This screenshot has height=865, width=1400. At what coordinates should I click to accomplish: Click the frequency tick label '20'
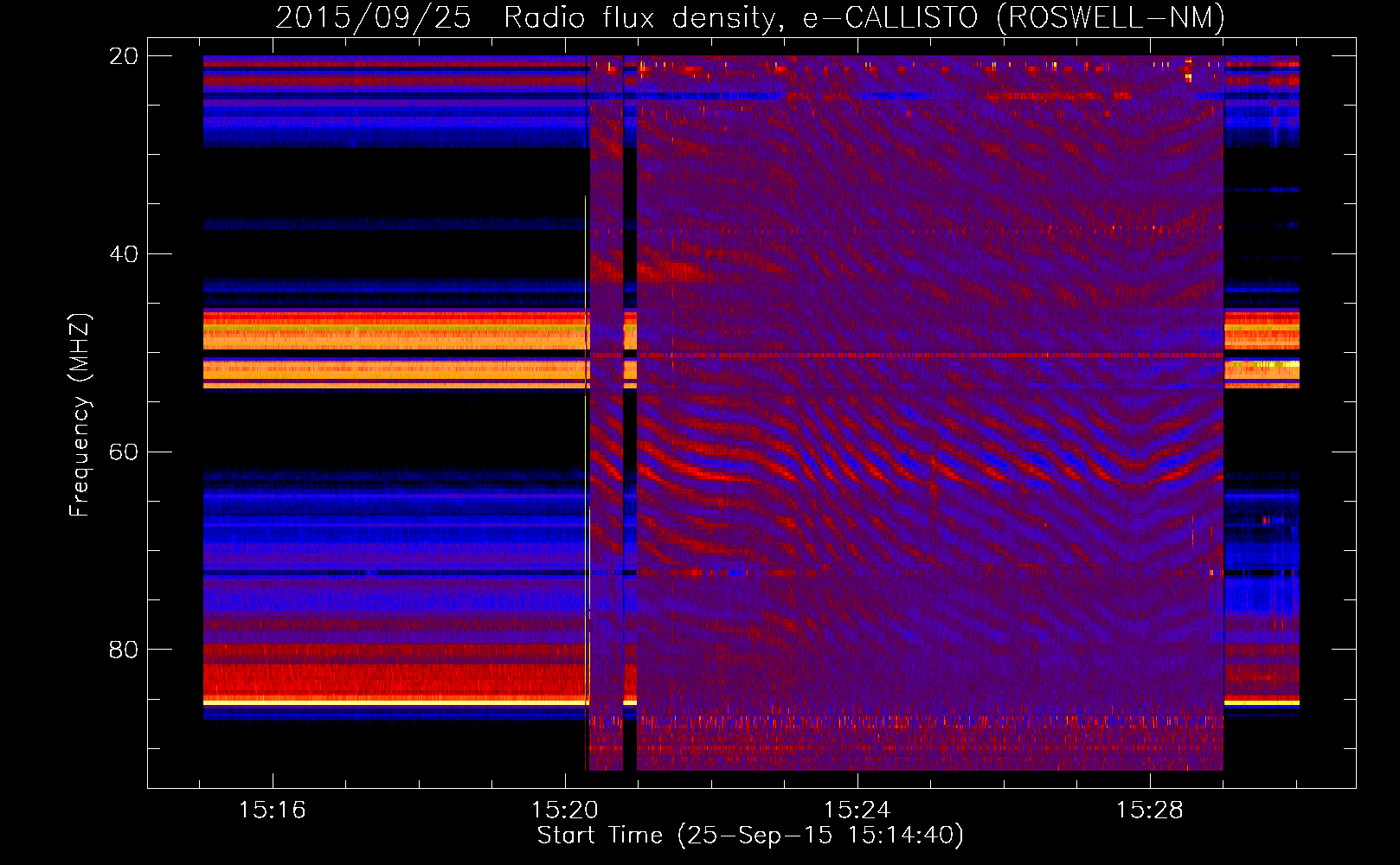124,56
